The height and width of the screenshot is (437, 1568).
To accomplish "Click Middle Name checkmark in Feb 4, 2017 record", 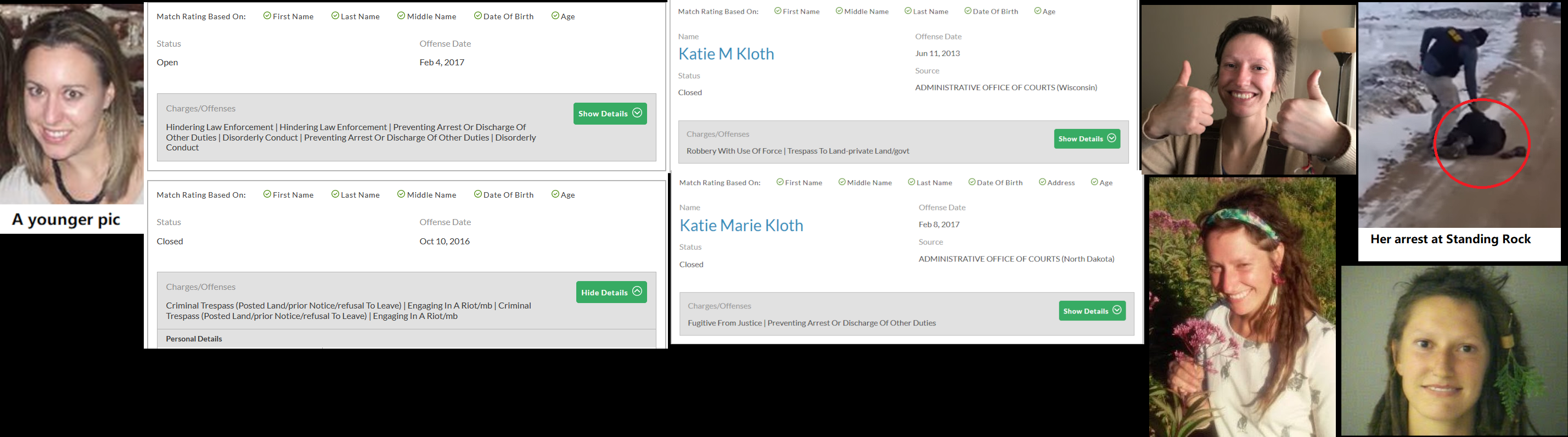I will point(401,16).
